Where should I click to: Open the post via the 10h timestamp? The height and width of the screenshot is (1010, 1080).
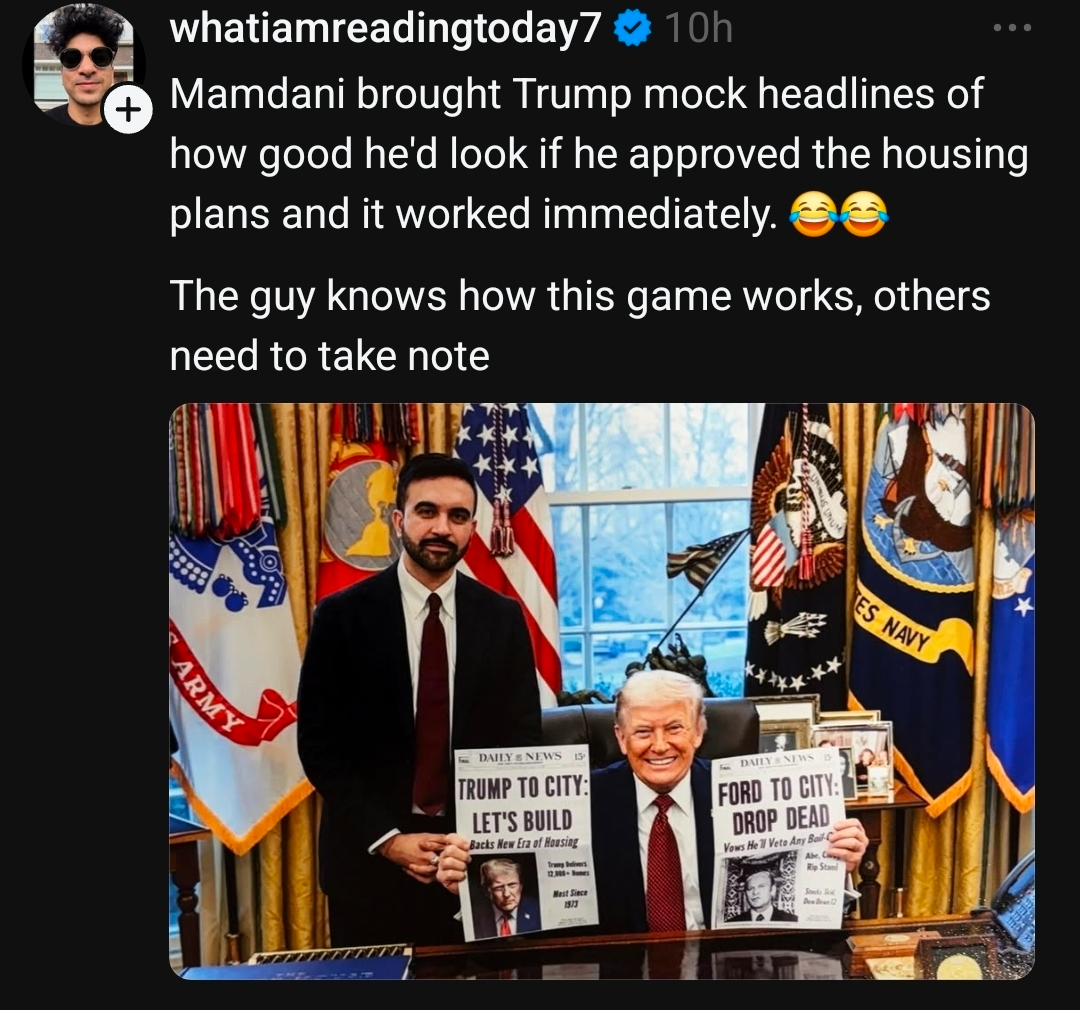tap(700, 29)
